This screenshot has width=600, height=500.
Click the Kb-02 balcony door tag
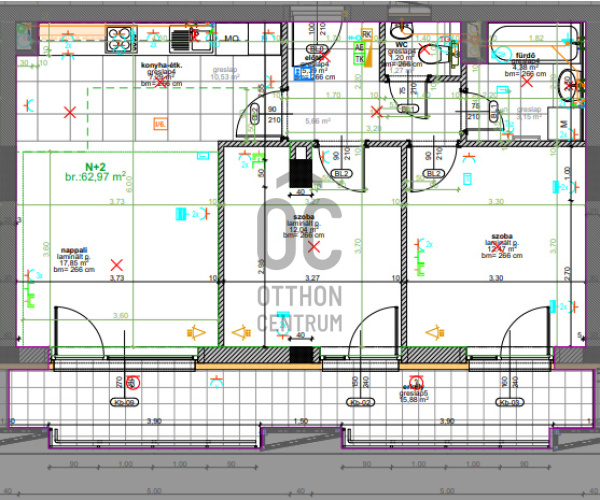point(361,402)
